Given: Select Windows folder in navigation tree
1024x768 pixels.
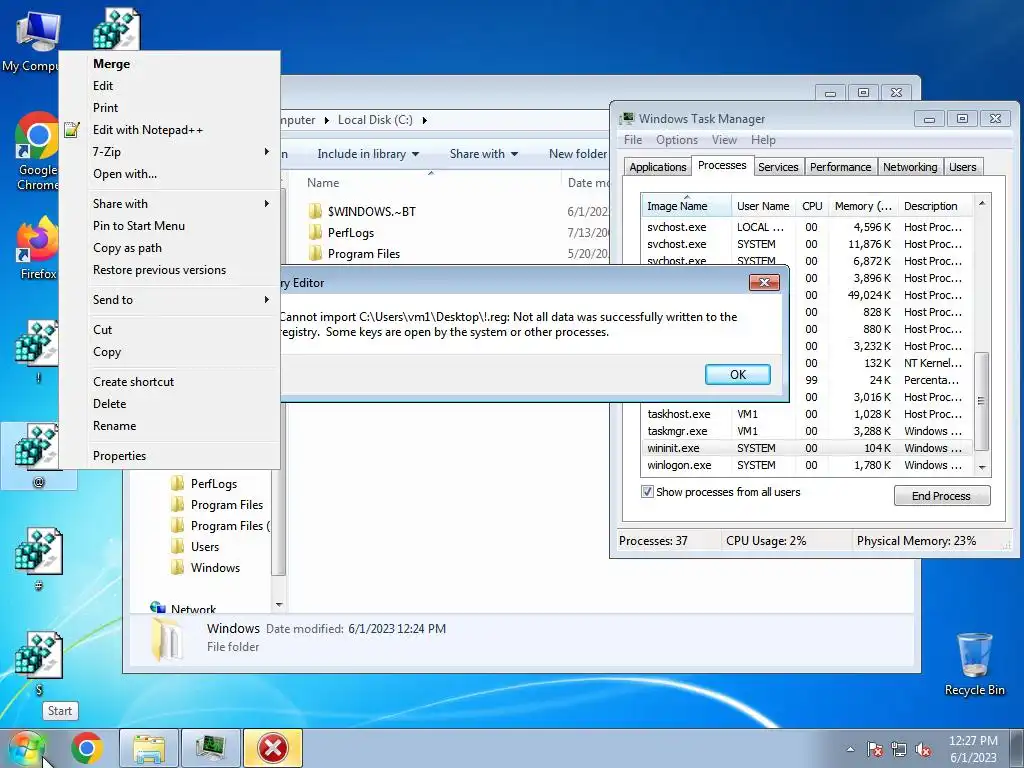Looking at the screenshot, I should [x=215, y=568].
